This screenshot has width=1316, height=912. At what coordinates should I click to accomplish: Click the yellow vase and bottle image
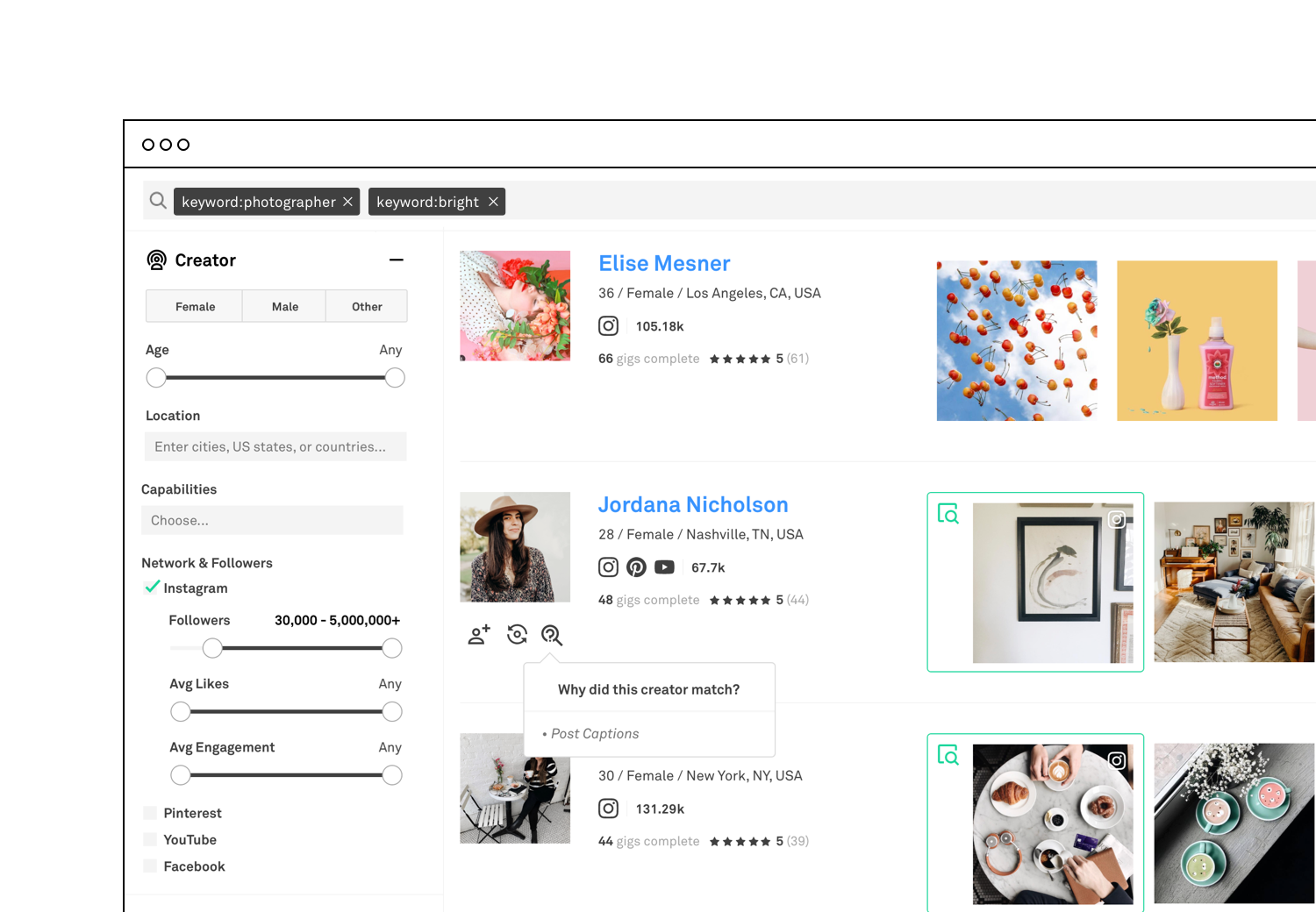coord(1197,340)
